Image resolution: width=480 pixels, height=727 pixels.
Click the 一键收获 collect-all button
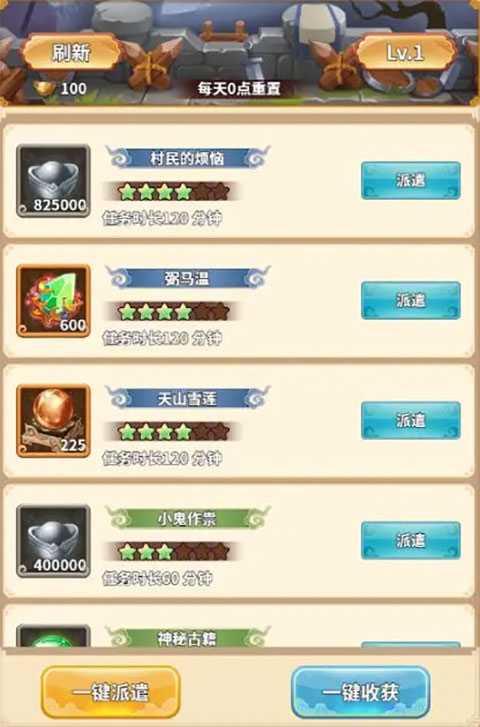pyautogui.click(x=360, y=692)
